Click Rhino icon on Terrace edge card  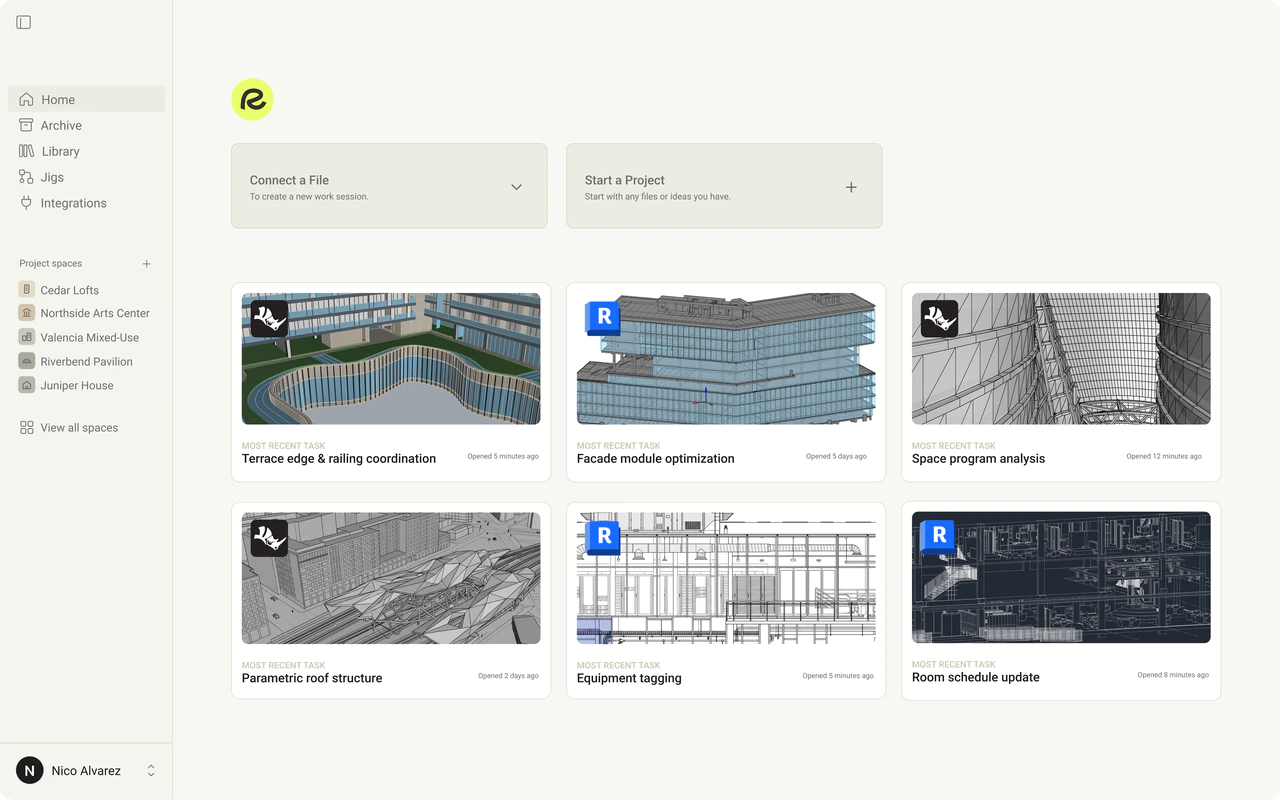coord(269,319)
